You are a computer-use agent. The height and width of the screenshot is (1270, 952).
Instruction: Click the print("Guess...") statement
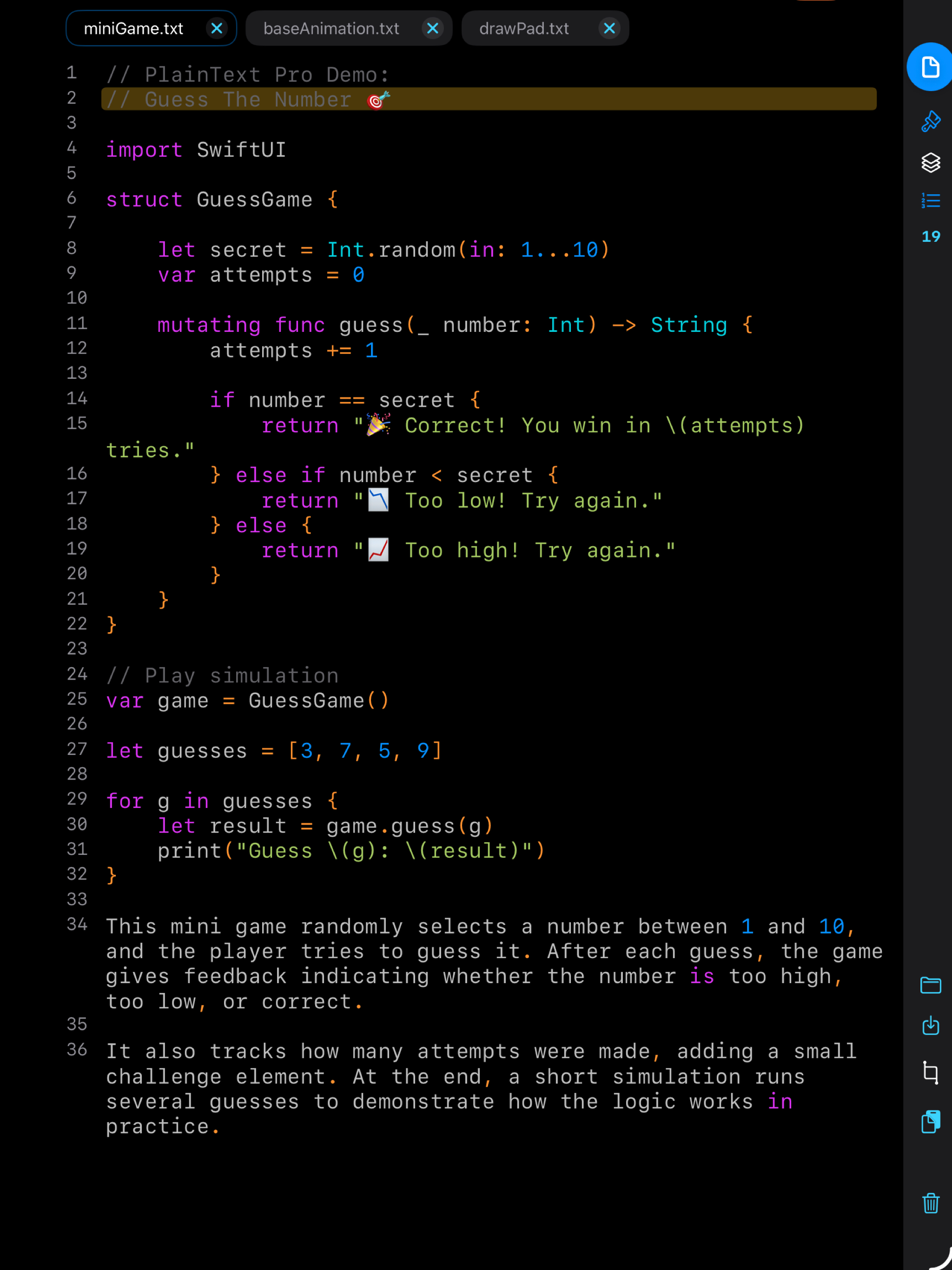coord(351,851)
